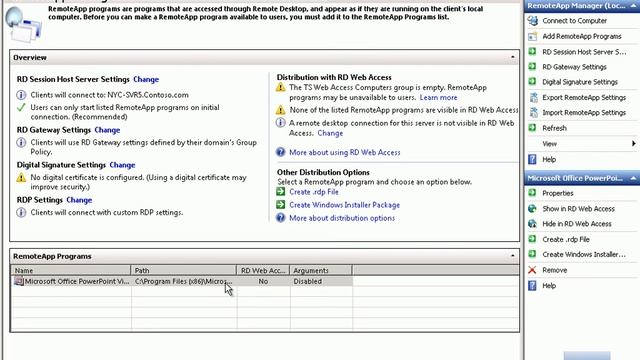Image resolution: width=640 pixels, height=360 pixels.
Task: Choose Remove for the selected program
Action: point(554,270)
